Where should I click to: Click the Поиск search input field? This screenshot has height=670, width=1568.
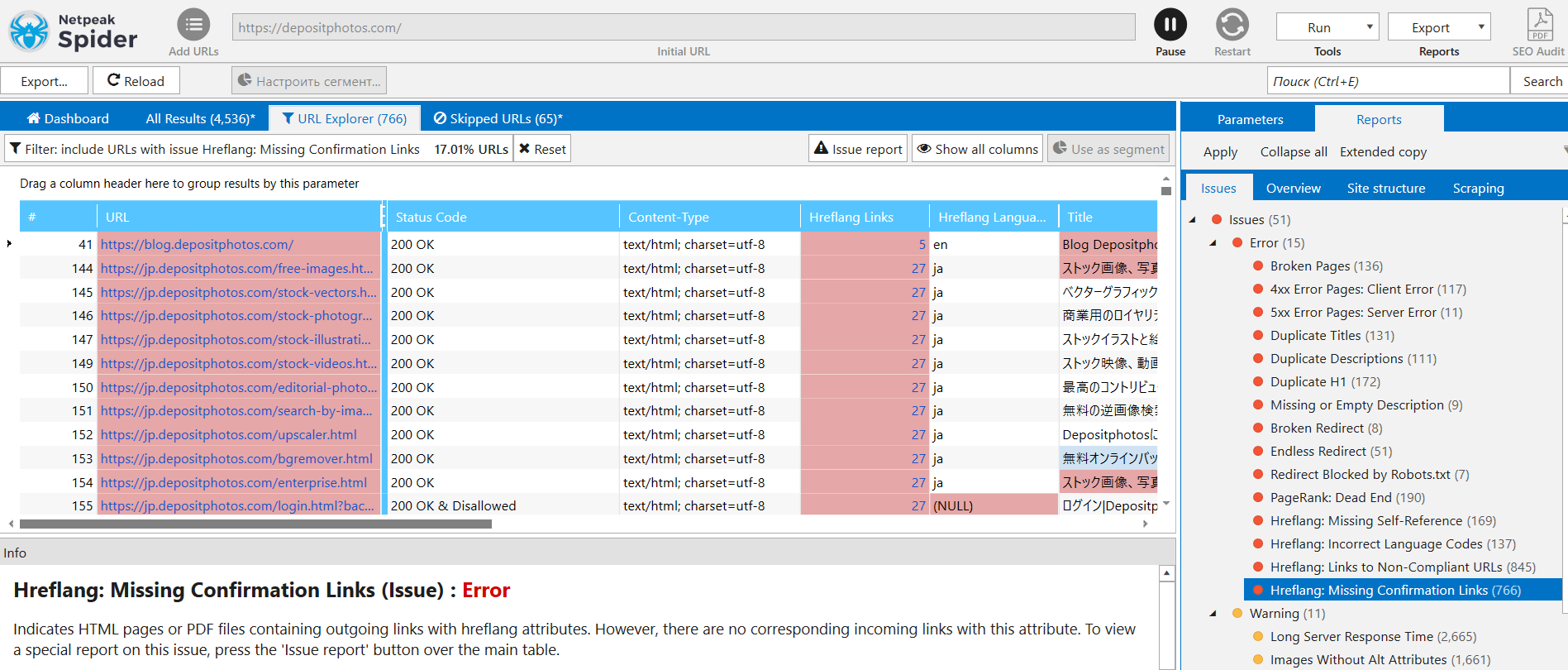coord(1389,81)
